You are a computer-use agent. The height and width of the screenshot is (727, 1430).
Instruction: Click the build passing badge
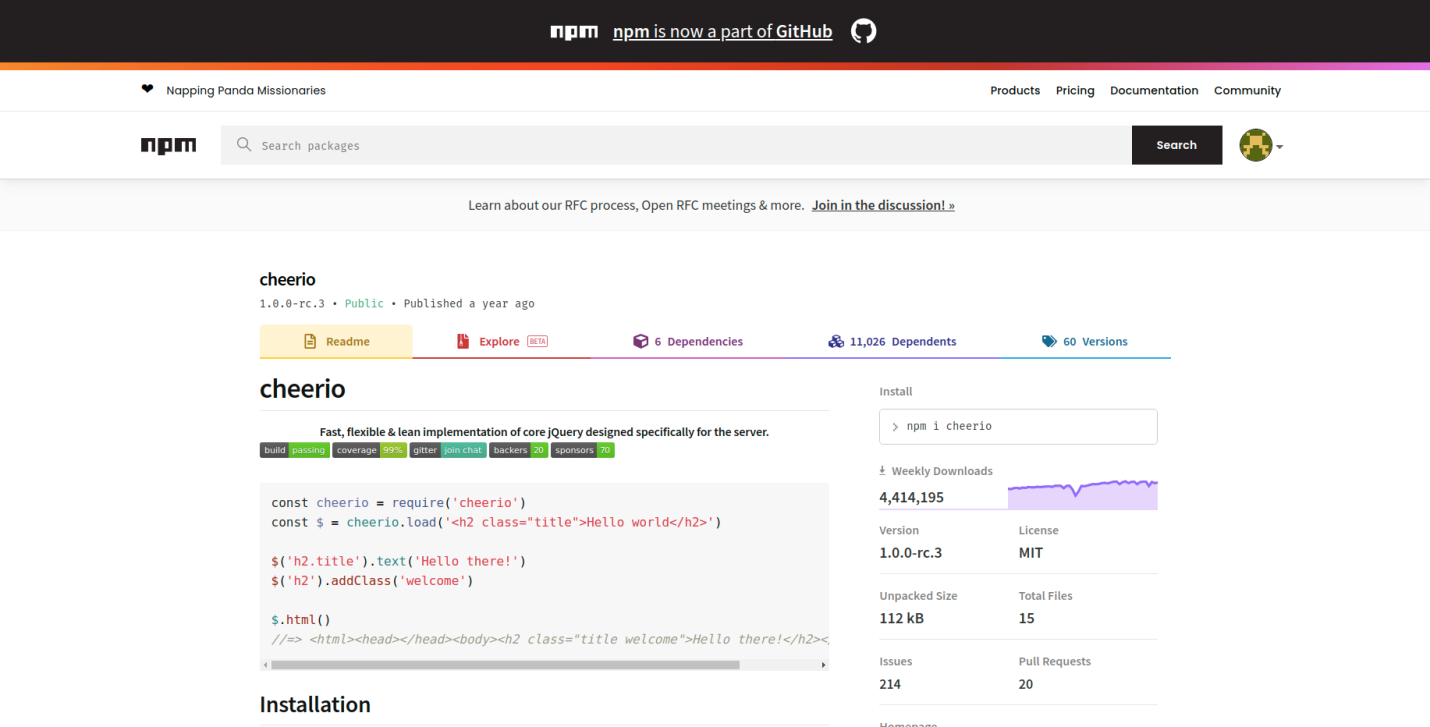pos(294,450)
